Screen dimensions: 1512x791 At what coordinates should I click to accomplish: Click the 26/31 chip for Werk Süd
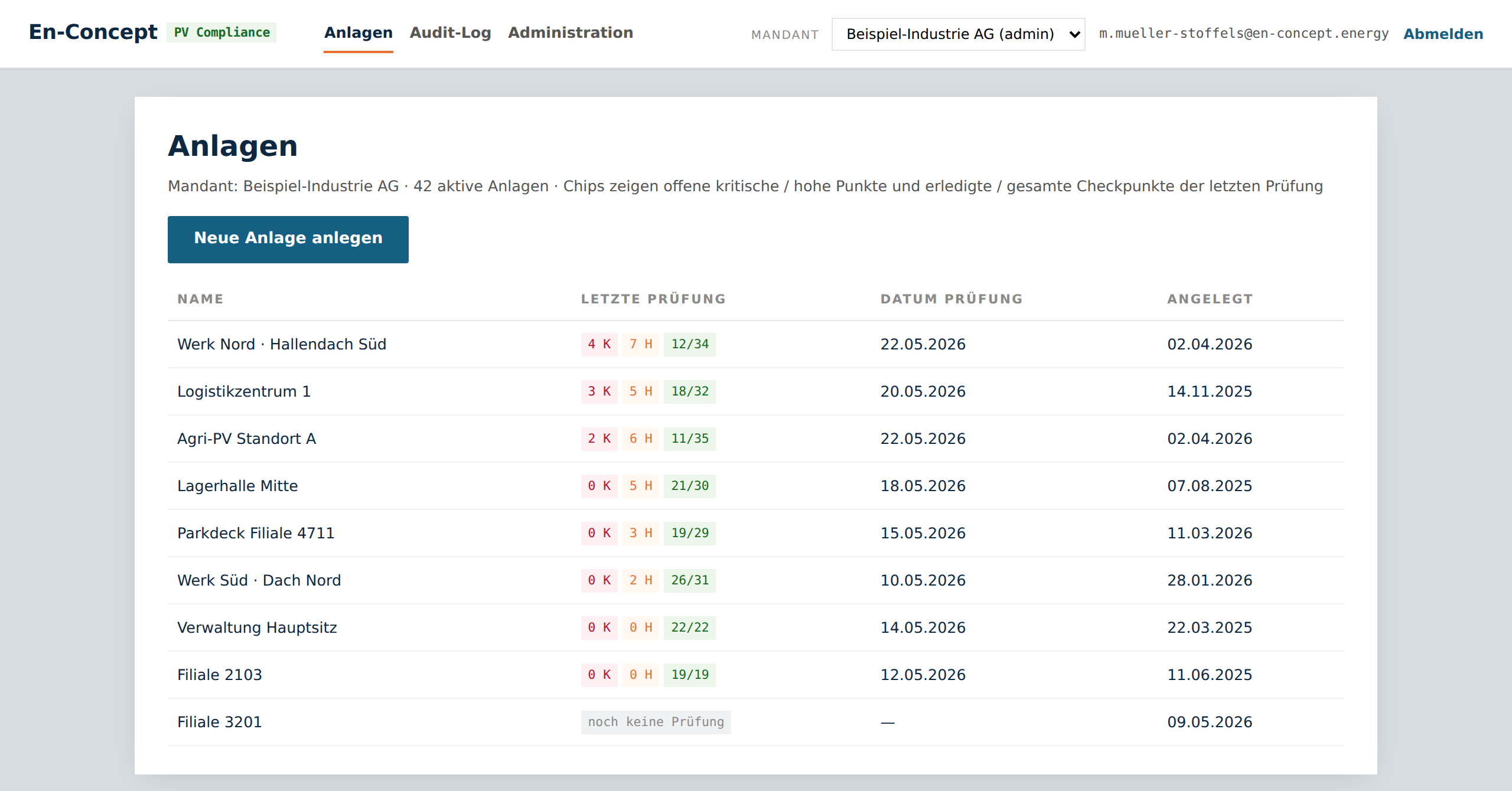tap(690, 580)
